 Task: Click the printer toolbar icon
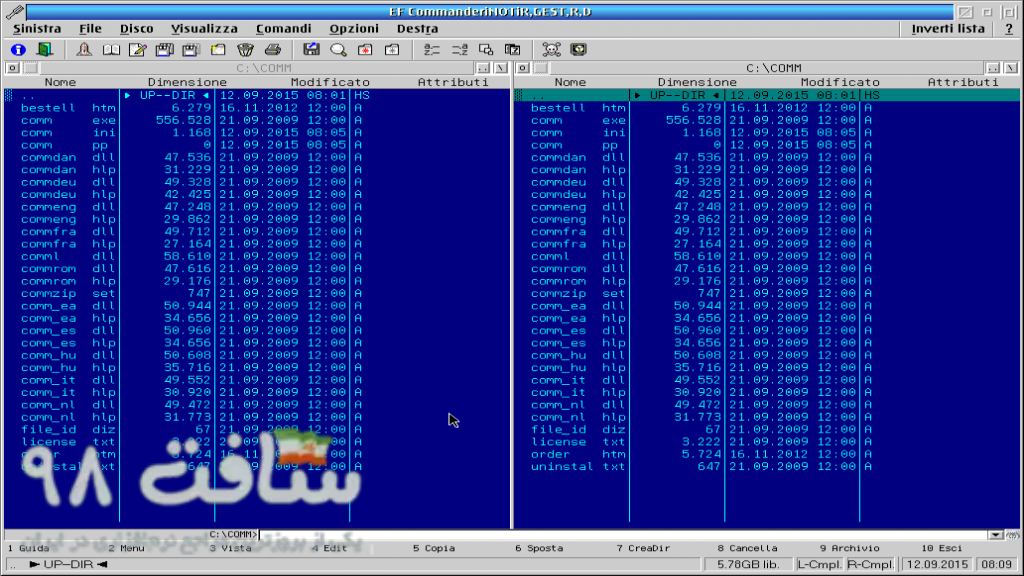click(x=272, y=50)
